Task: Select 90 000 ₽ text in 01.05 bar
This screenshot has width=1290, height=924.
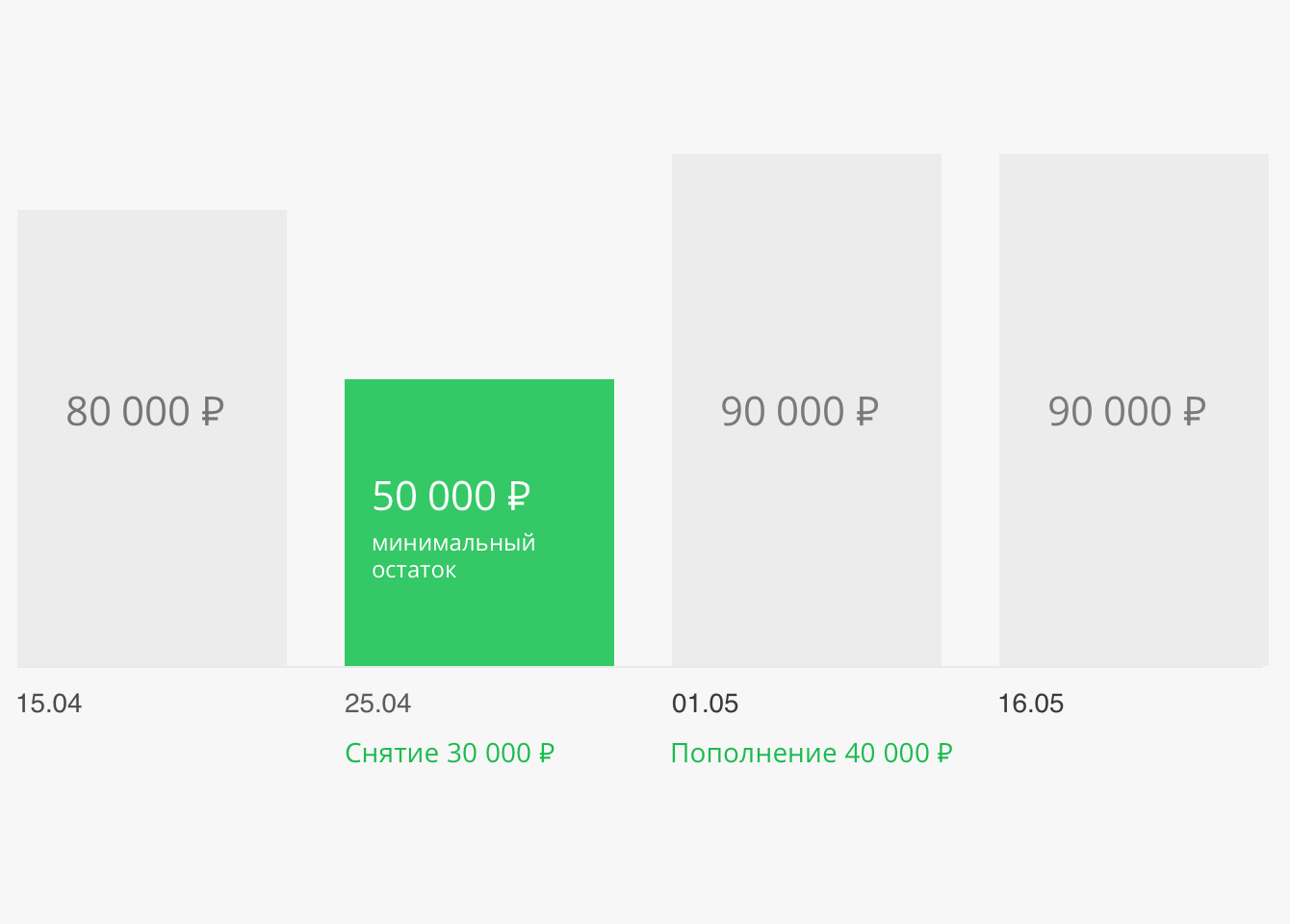Action: [800, 412]
